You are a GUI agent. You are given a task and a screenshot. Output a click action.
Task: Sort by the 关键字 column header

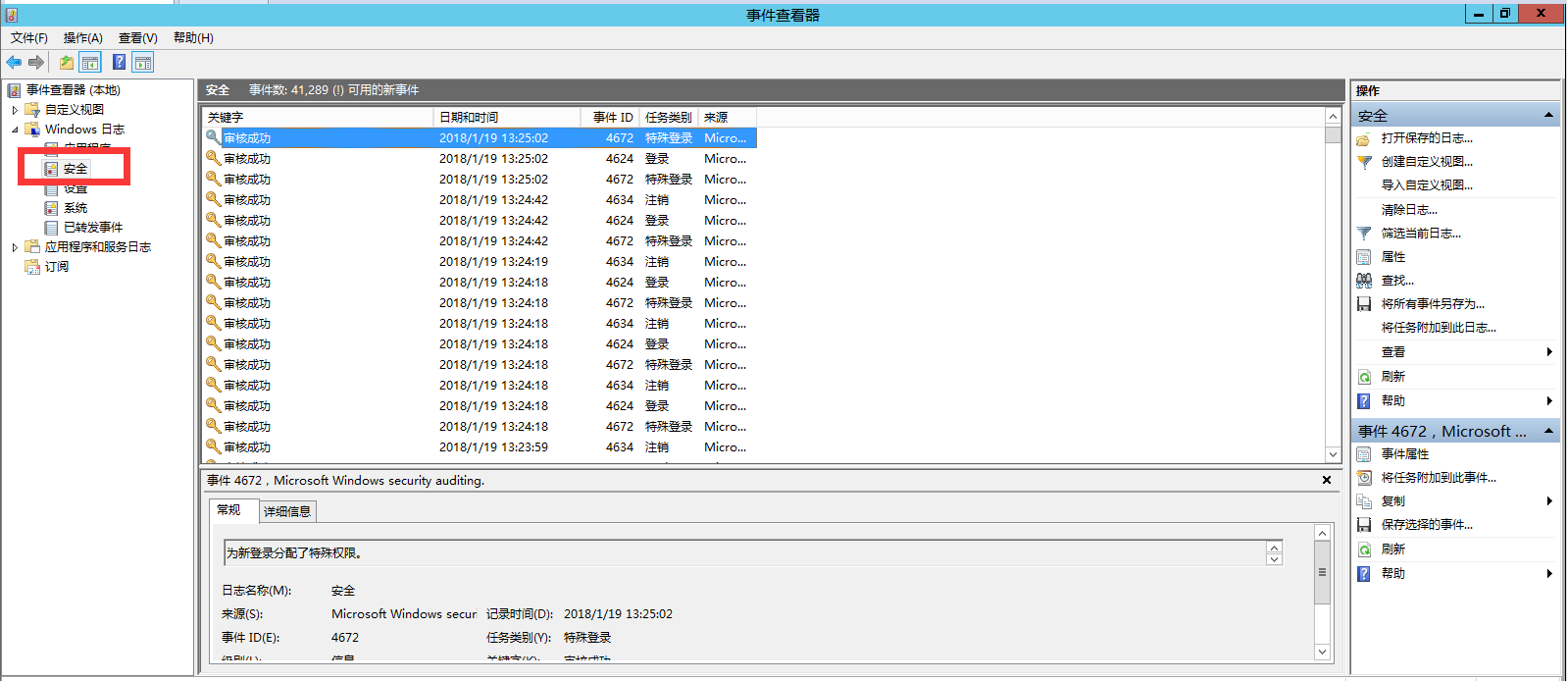(x=318, y=118)
